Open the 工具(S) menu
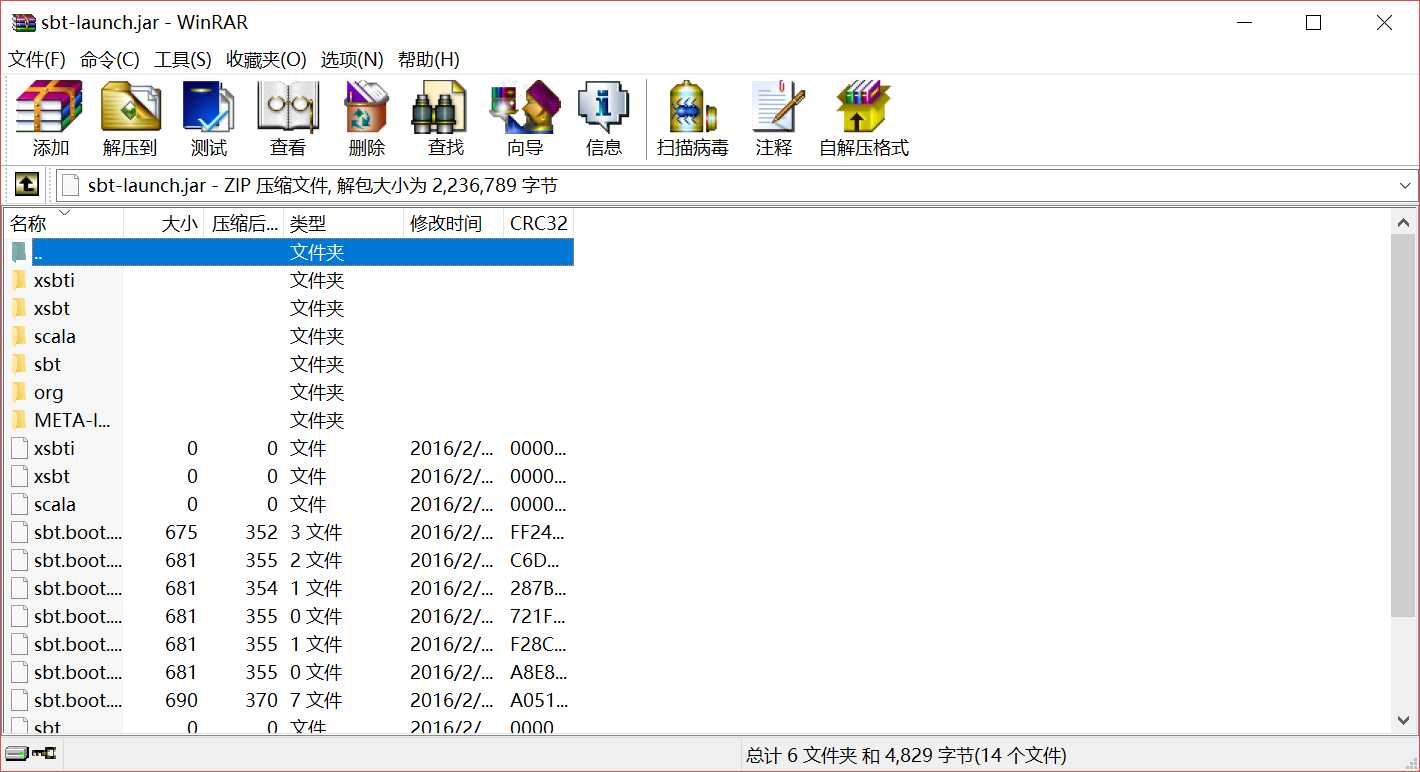Viewport: 1420px width, 772px height. pos(183,59)
